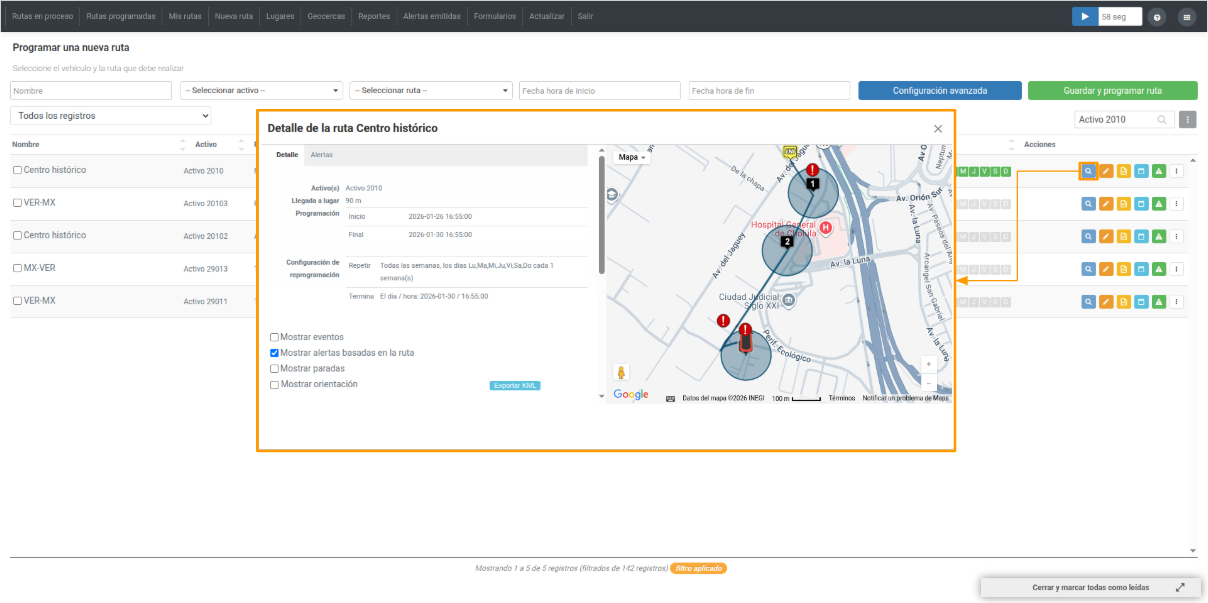Open Rutas programadas in the top menu
The width and height of the screenshot is (1208, 603).
(x=121, y=17)
